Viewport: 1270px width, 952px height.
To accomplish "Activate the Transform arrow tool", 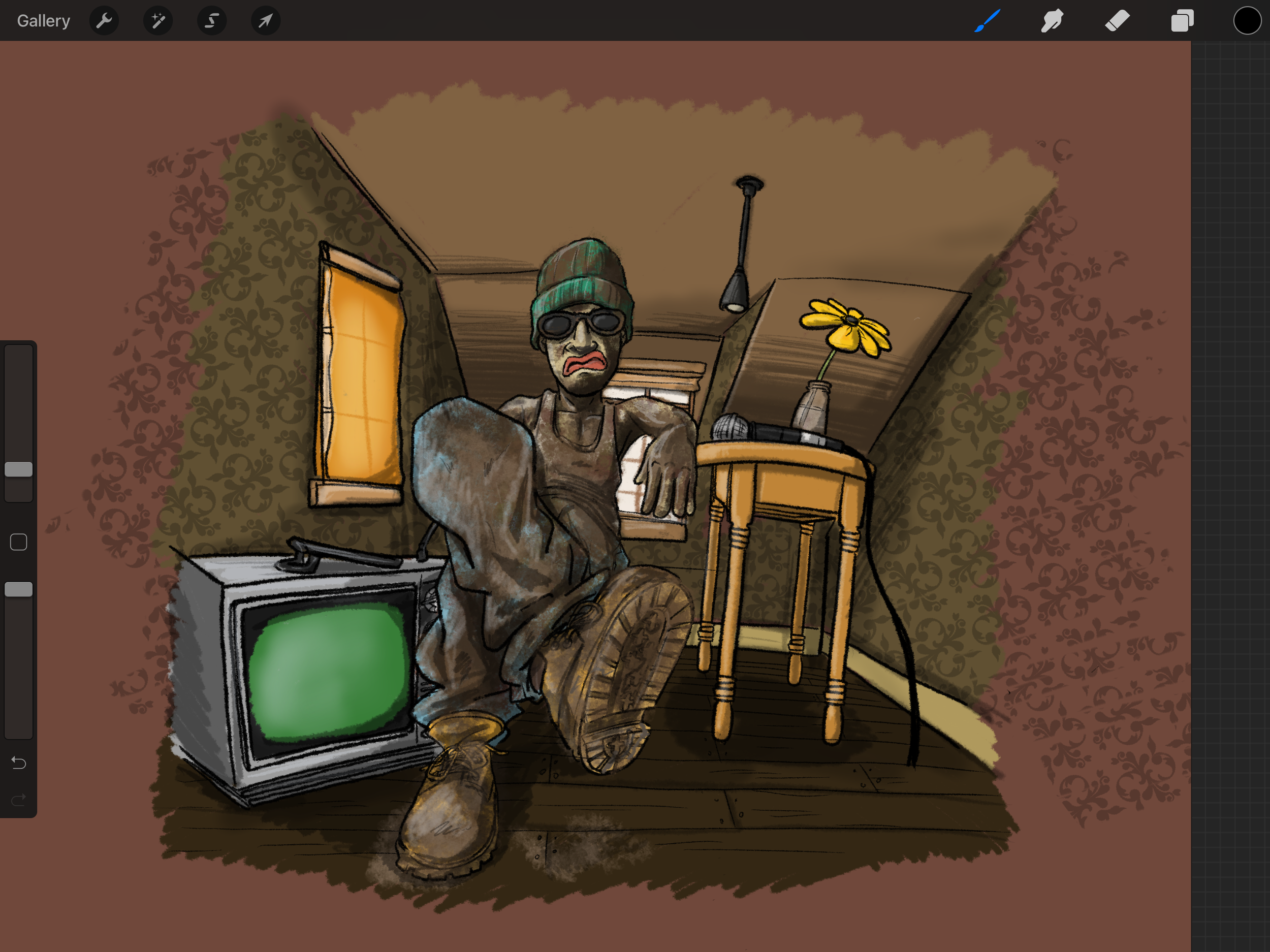I will (x=265, y=21).
